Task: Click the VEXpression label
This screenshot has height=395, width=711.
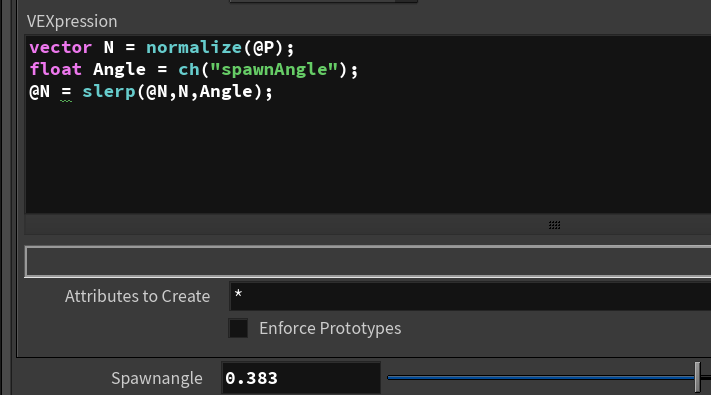Action: pyautogui.click(x=72, y=21)
